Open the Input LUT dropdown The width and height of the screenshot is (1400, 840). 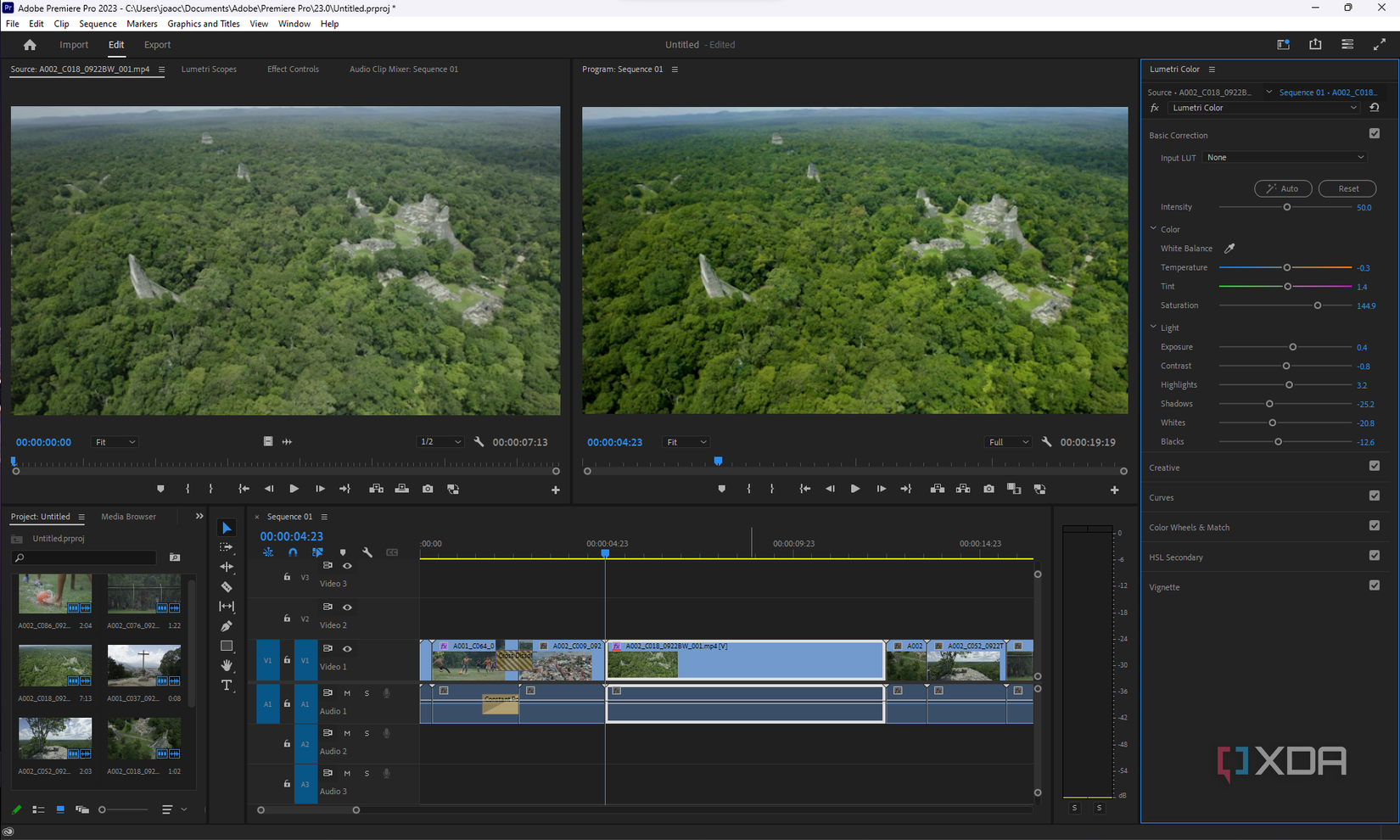pos(1285,158)
